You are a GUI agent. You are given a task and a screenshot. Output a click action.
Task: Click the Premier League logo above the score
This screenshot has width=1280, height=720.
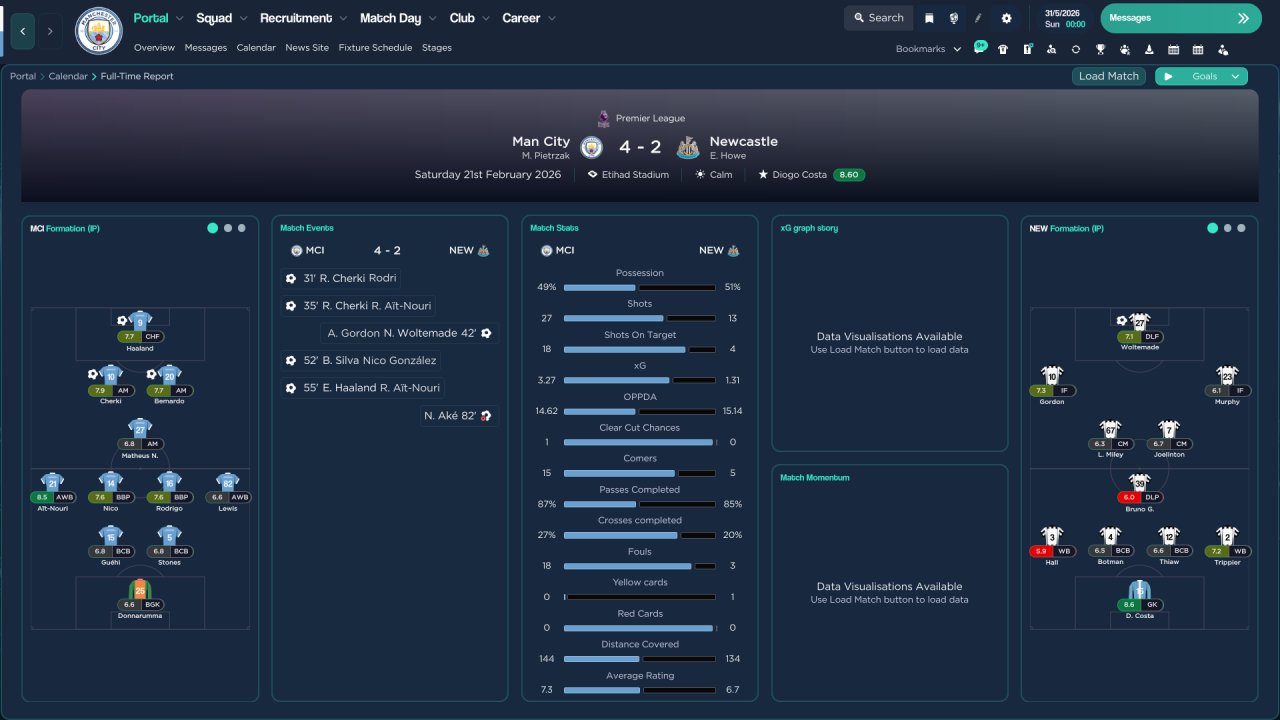click(x=603, y=118)
